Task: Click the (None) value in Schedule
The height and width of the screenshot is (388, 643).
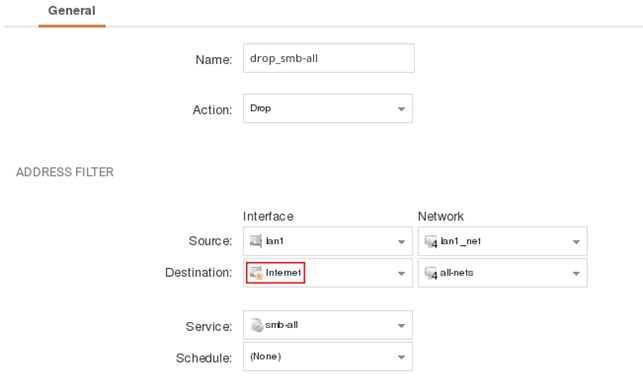Action: coord(266,356)
